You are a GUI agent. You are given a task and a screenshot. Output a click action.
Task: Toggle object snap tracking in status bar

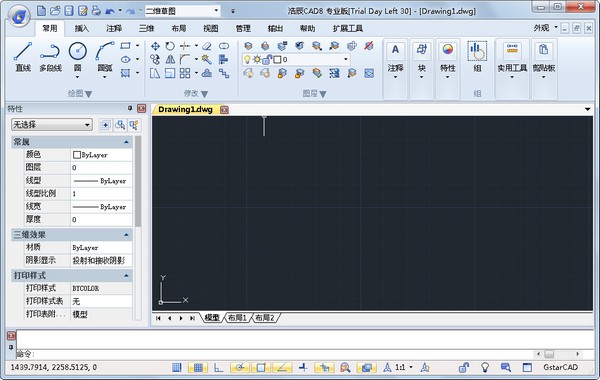coord(282,368)
